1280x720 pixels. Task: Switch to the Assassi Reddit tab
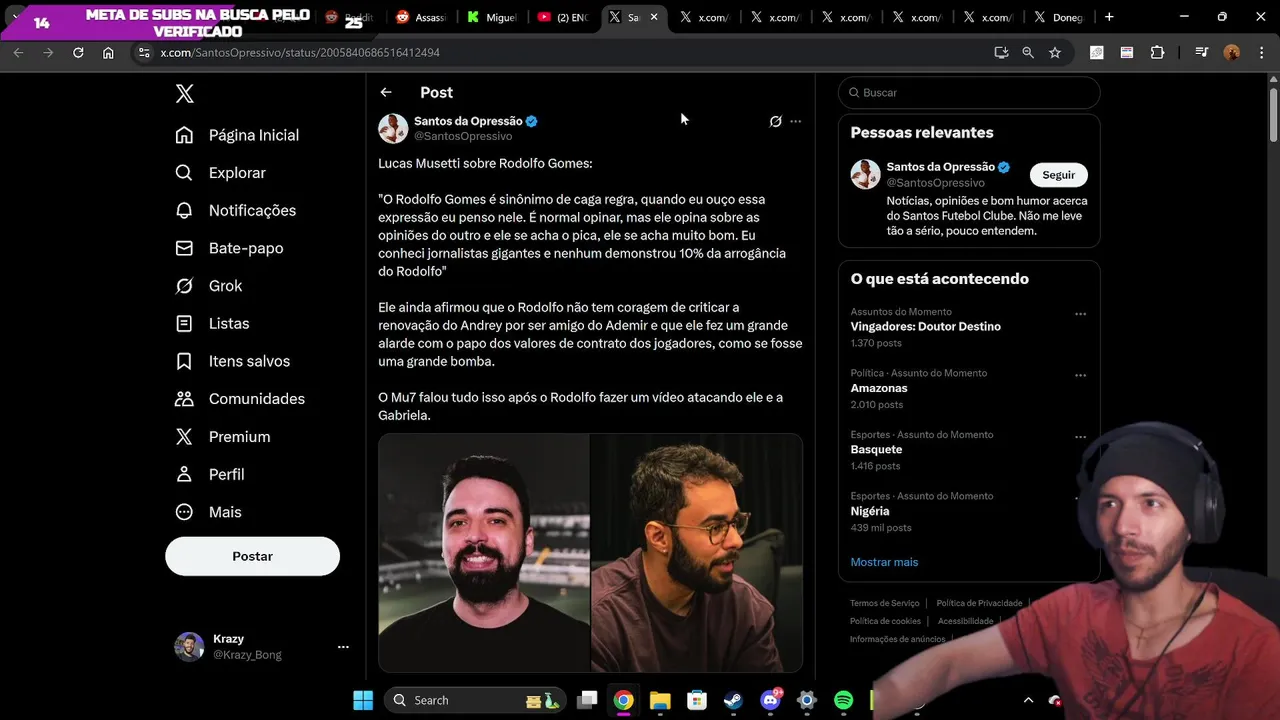click(x=422, y=17)
